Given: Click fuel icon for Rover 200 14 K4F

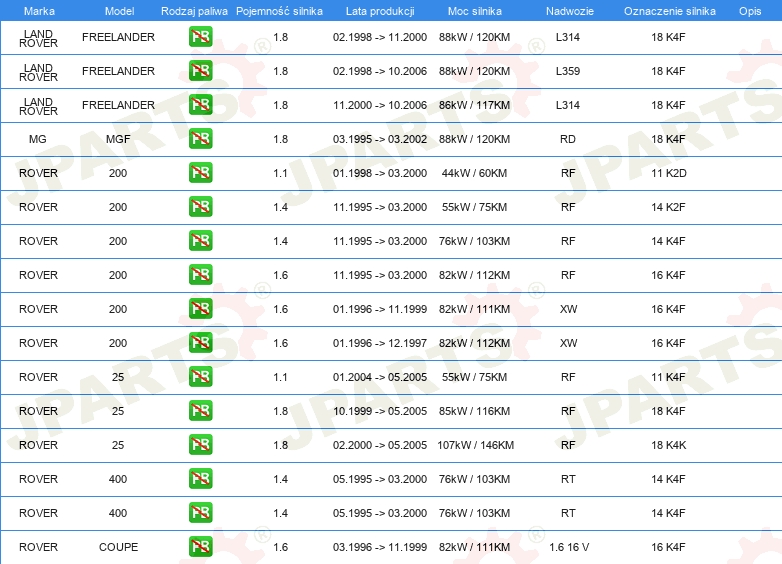Looking at the screenshot, I should 200,240.
